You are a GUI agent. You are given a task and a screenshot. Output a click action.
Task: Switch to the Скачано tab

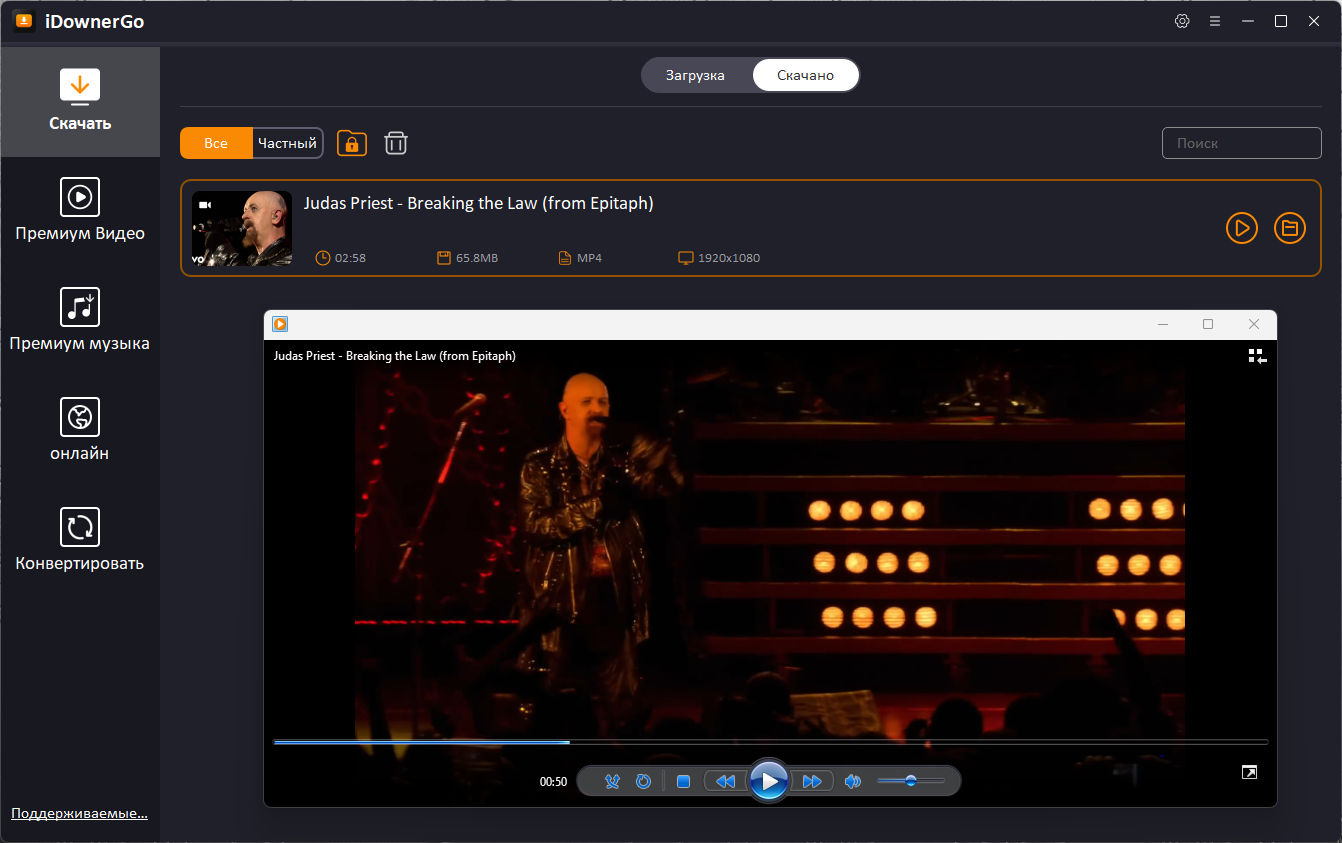pyautogui.click(x=805, y=75)
